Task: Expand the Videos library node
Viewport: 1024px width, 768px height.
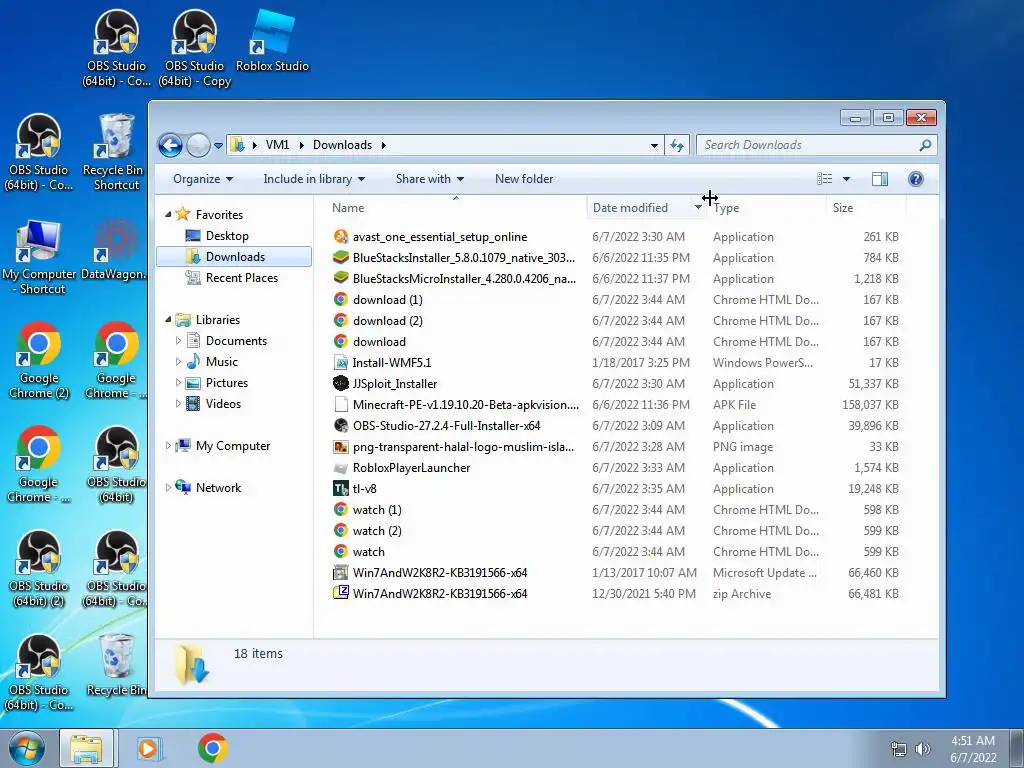Action: click(178, 404)
